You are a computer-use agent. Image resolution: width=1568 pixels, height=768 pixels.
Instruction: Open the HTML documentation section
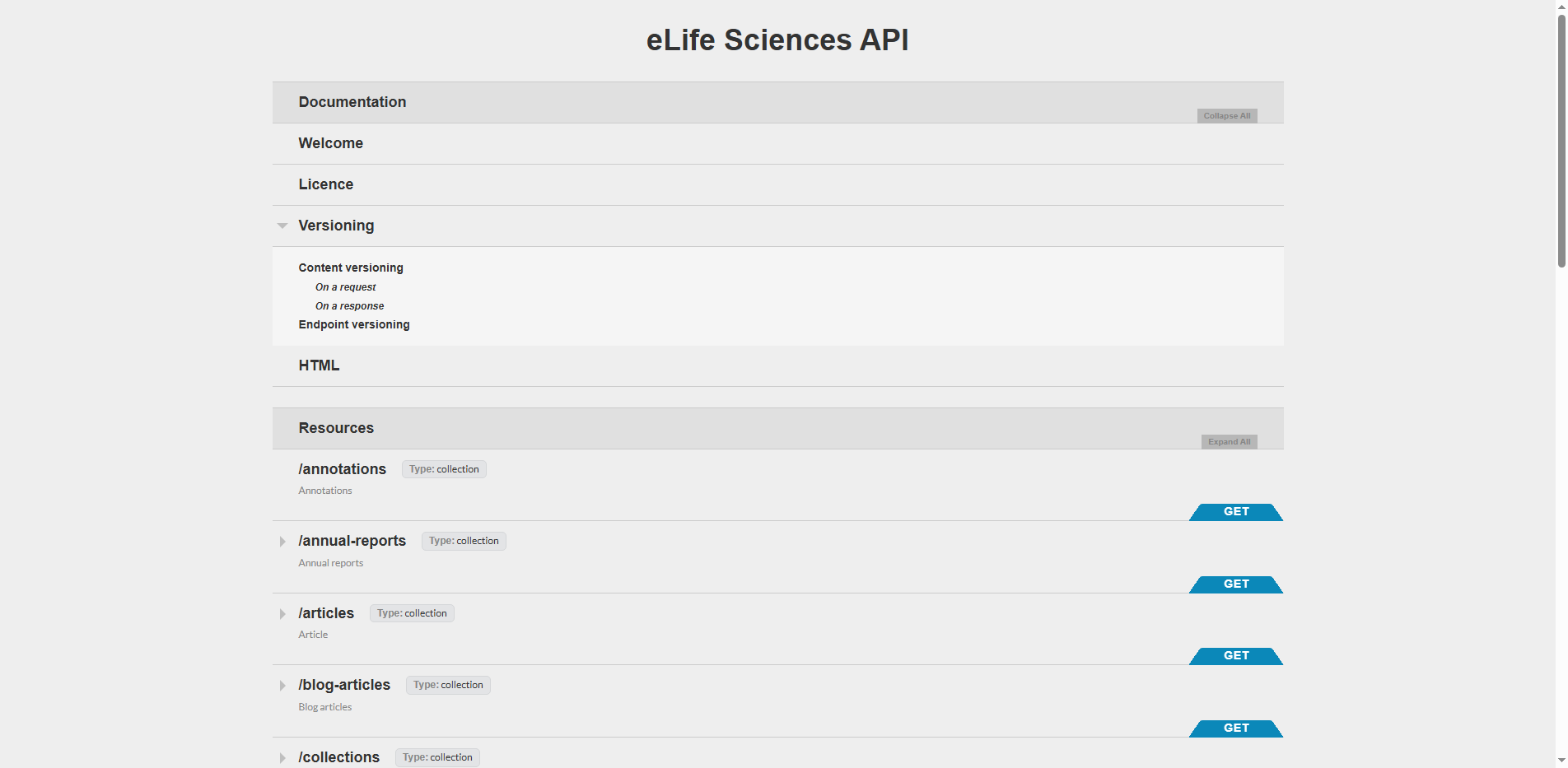click(319, 365)
